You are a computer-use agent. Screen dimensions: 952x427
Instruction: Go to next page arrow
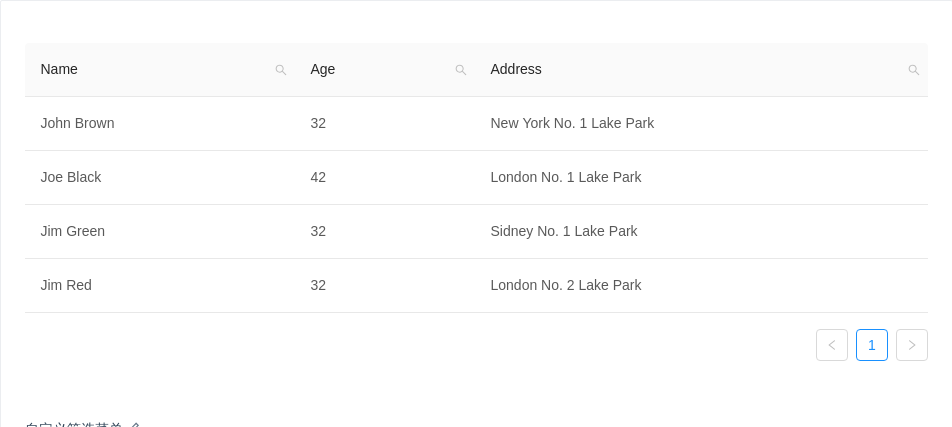pyautogui.click(x=912, y=345)
